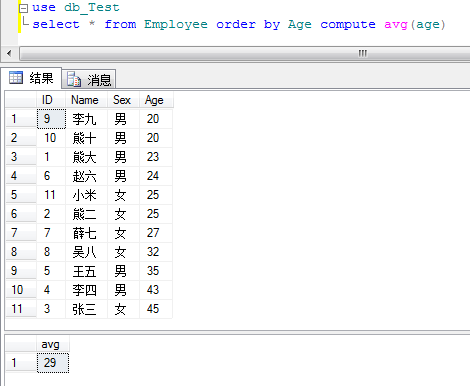The height and width of the screenshot is (386, 470).
Task: Select the Sex column header
Action: pos(123,100)
